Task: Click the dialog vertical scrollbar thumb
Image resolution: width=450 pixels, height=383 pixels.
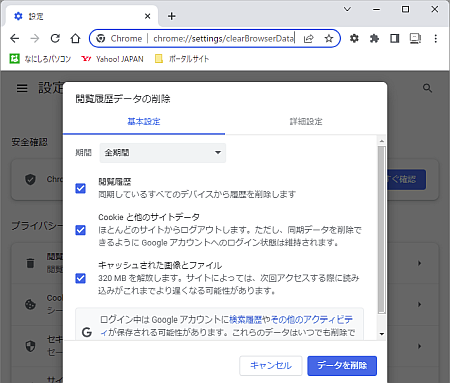Action: (x=382, y=230)
